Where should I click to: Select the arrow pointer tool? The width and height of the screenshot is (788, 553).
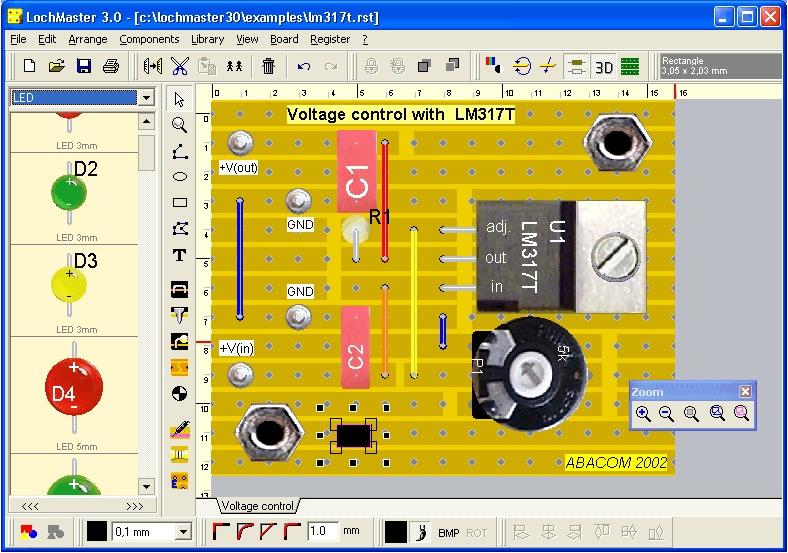[179, 99]
